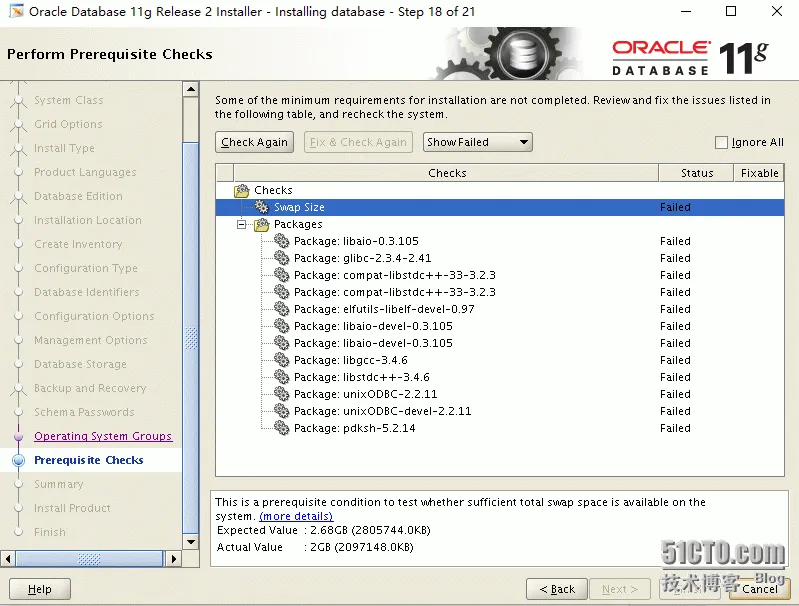799x606 pixels.
Task: Click the Cancel button
Action: tap(759, 589)
